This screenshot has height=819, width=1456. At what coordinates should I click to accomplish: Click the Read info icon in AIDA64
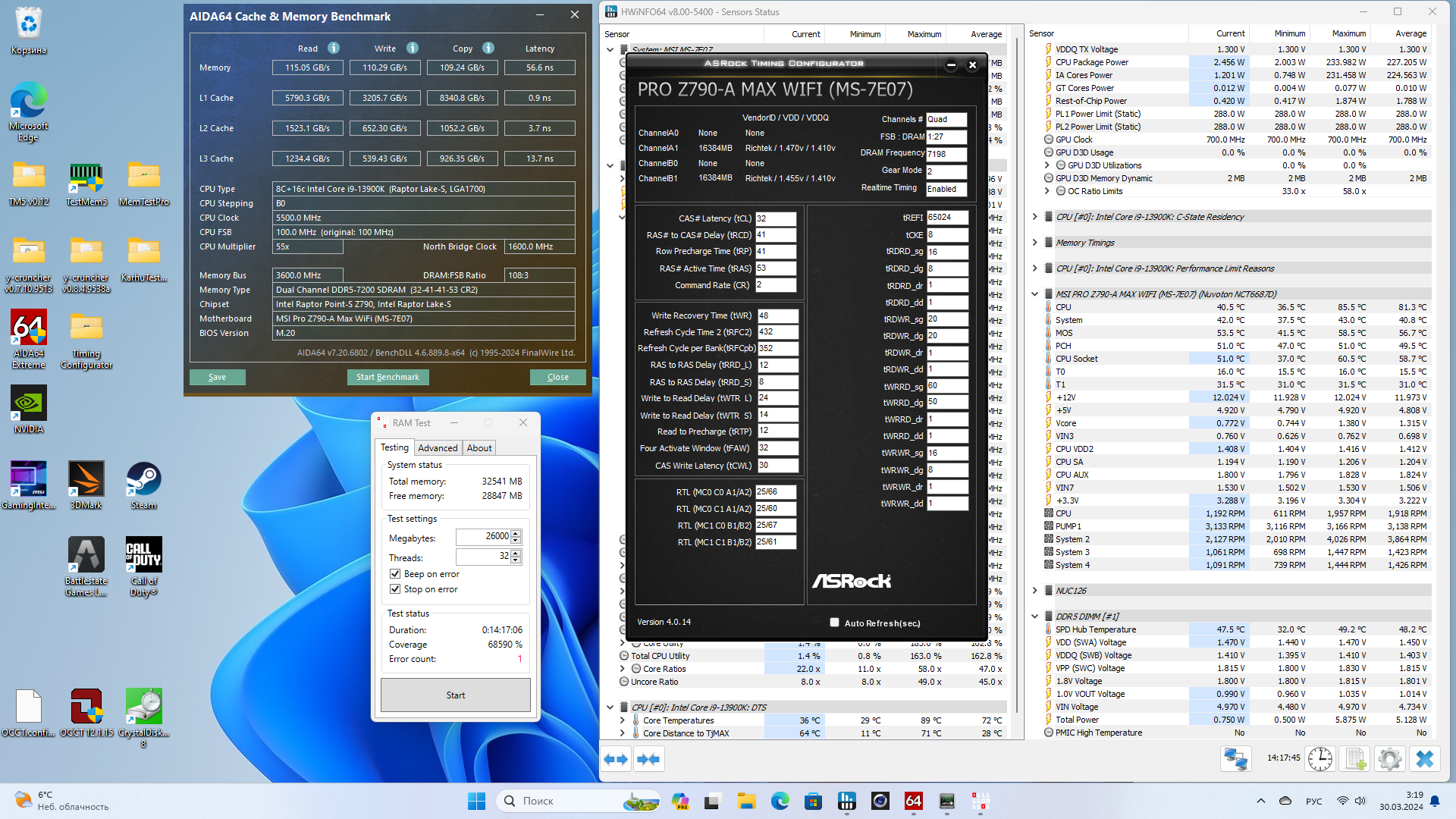click(334, 48)
